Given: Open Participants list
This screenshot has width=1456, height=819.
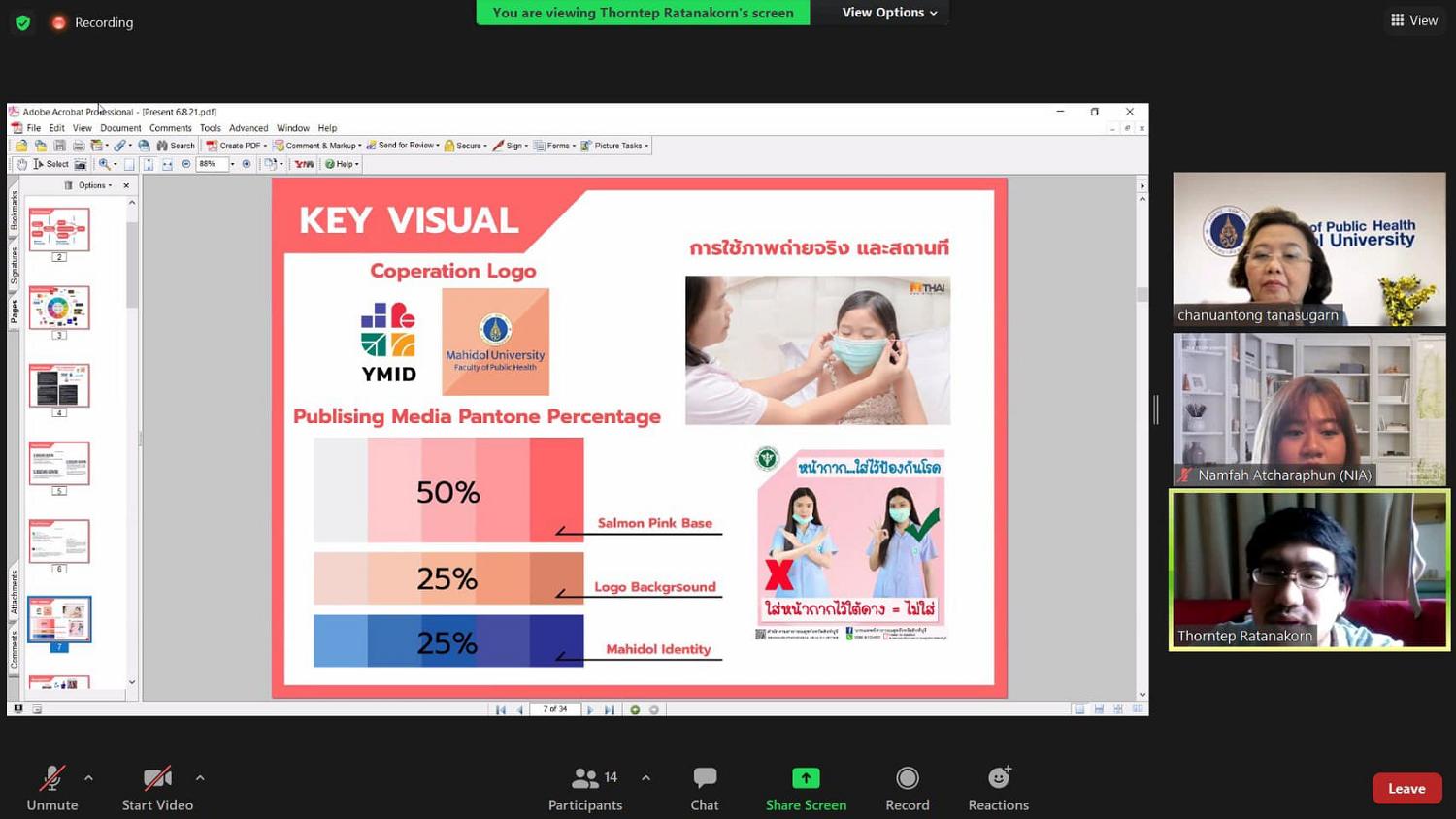Looking at the screenshot, I should click(x=584, y=788).
